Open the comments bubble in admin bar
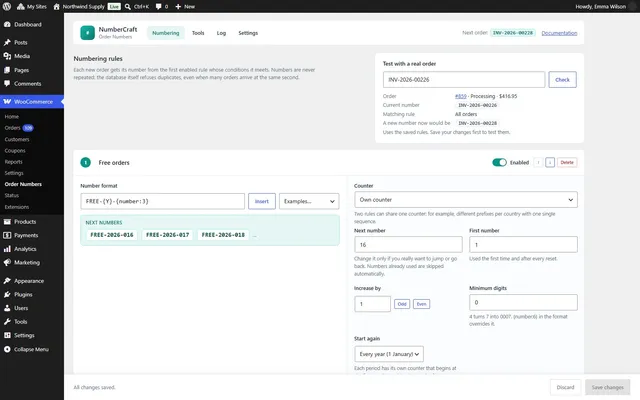This screenshot has width=640, height=400. click(162, 7)
